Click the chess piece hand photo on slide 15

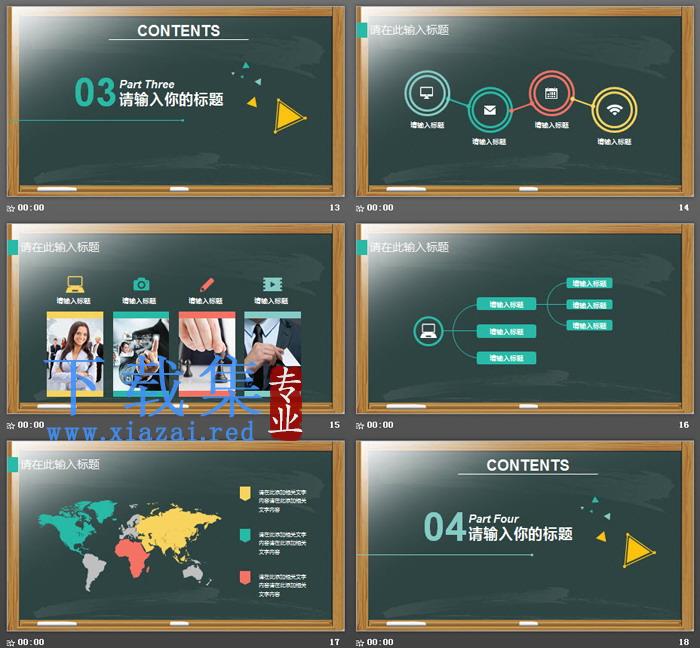[207, 354]
